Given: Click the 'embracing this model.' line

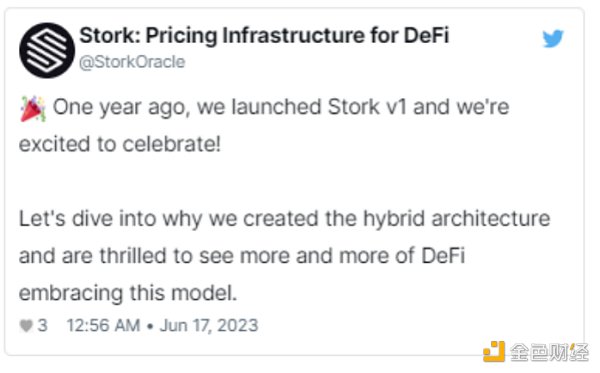Looking at the screenshot, I should point(128,293).
